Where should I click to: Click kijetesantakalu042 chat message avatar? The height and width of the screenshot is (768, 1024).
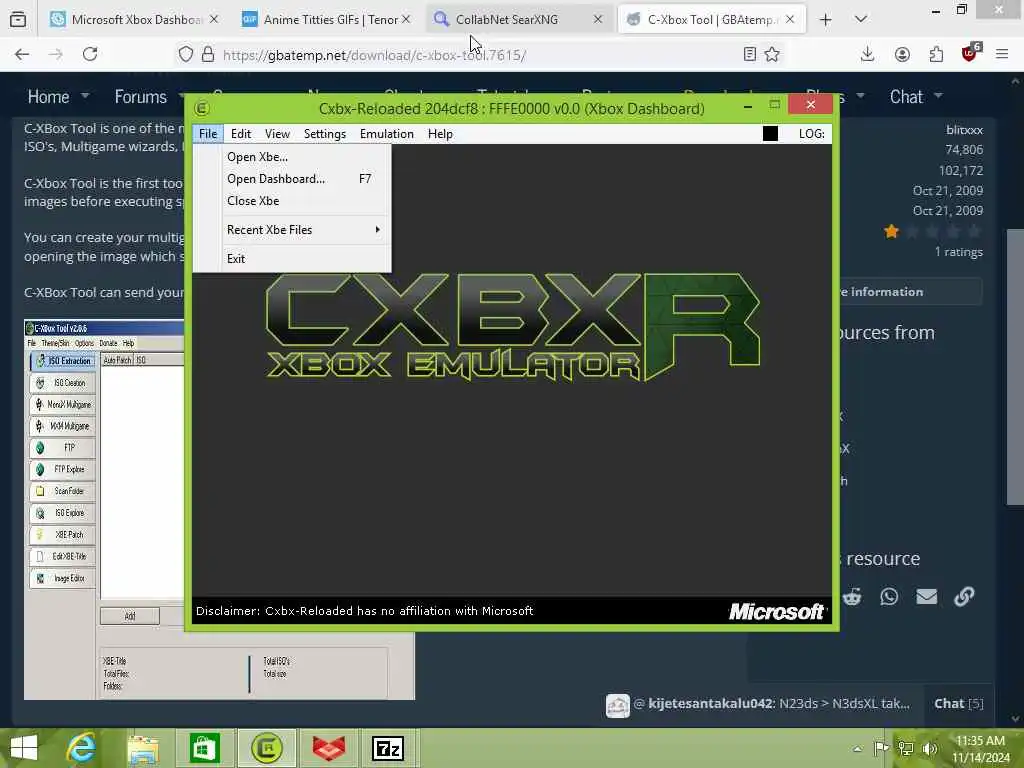[618, 705]
